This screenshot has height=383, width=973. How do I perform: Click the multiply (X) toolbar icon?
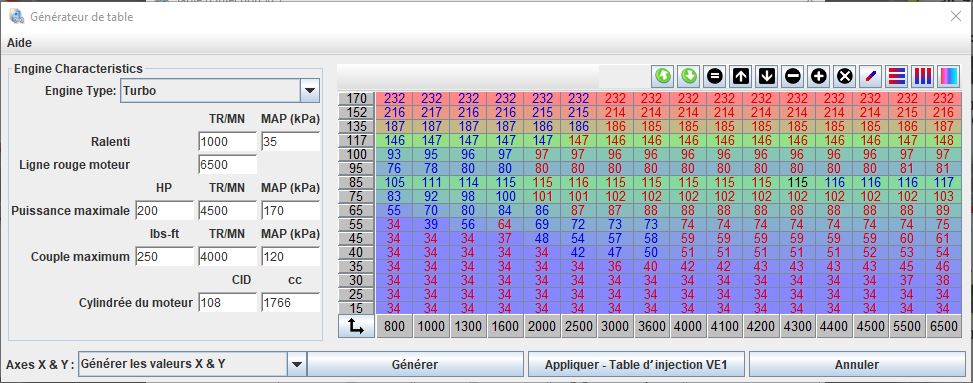[845, 76]
